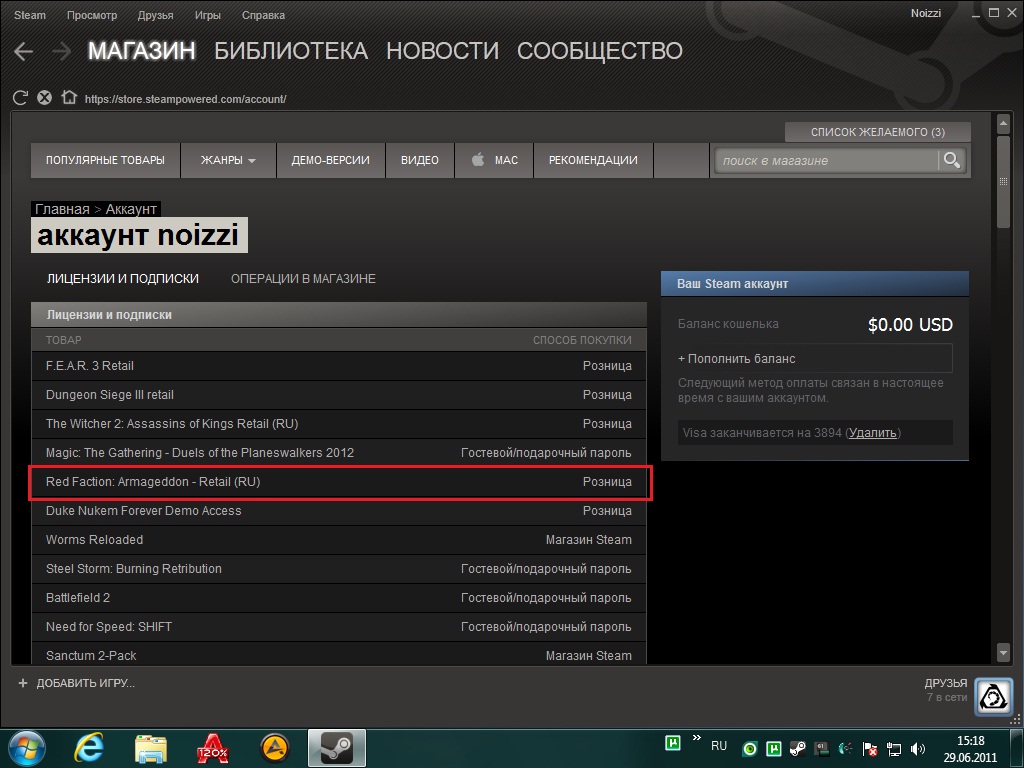
Task: Select the Need for Speed: SHIFT row
Action: pyautogui.click(x=338, y=626)
